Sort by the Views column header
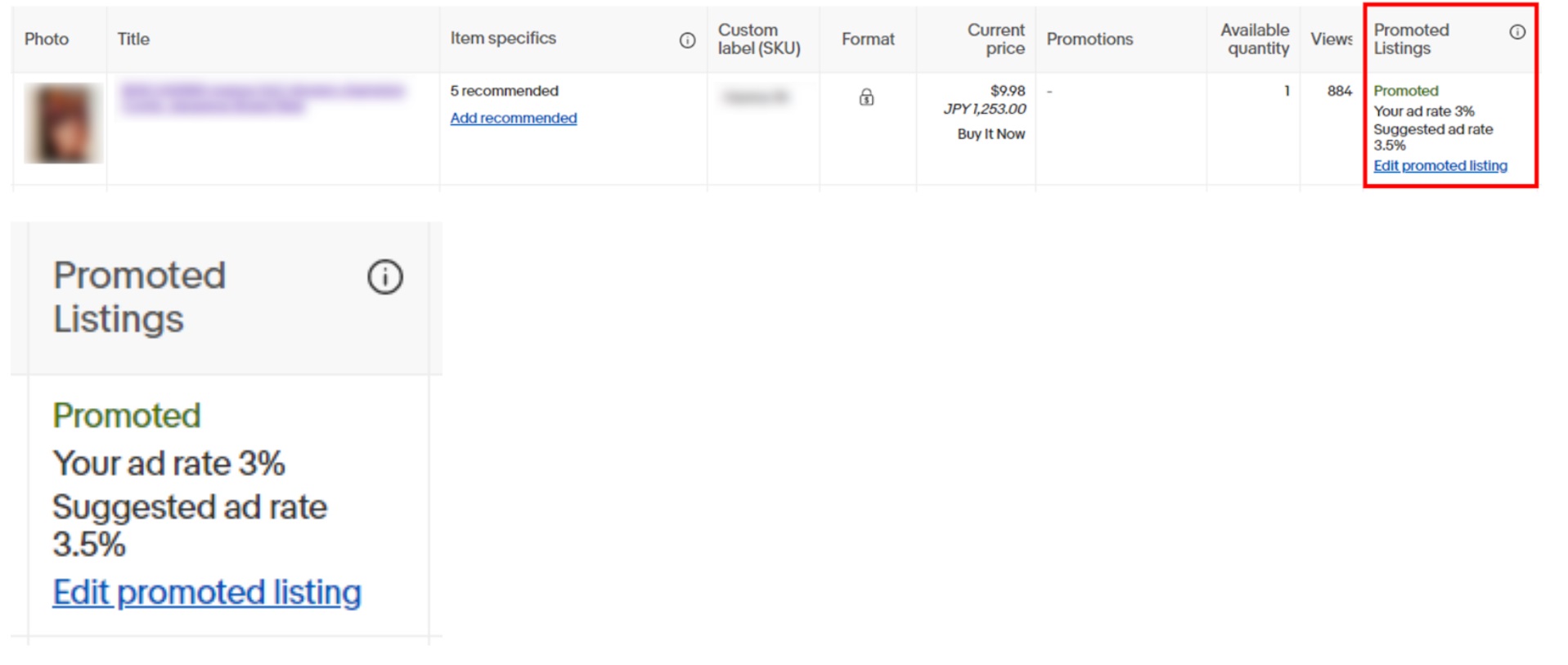The height and width of the screenshot is (665, 1568). click(1332, 39)
